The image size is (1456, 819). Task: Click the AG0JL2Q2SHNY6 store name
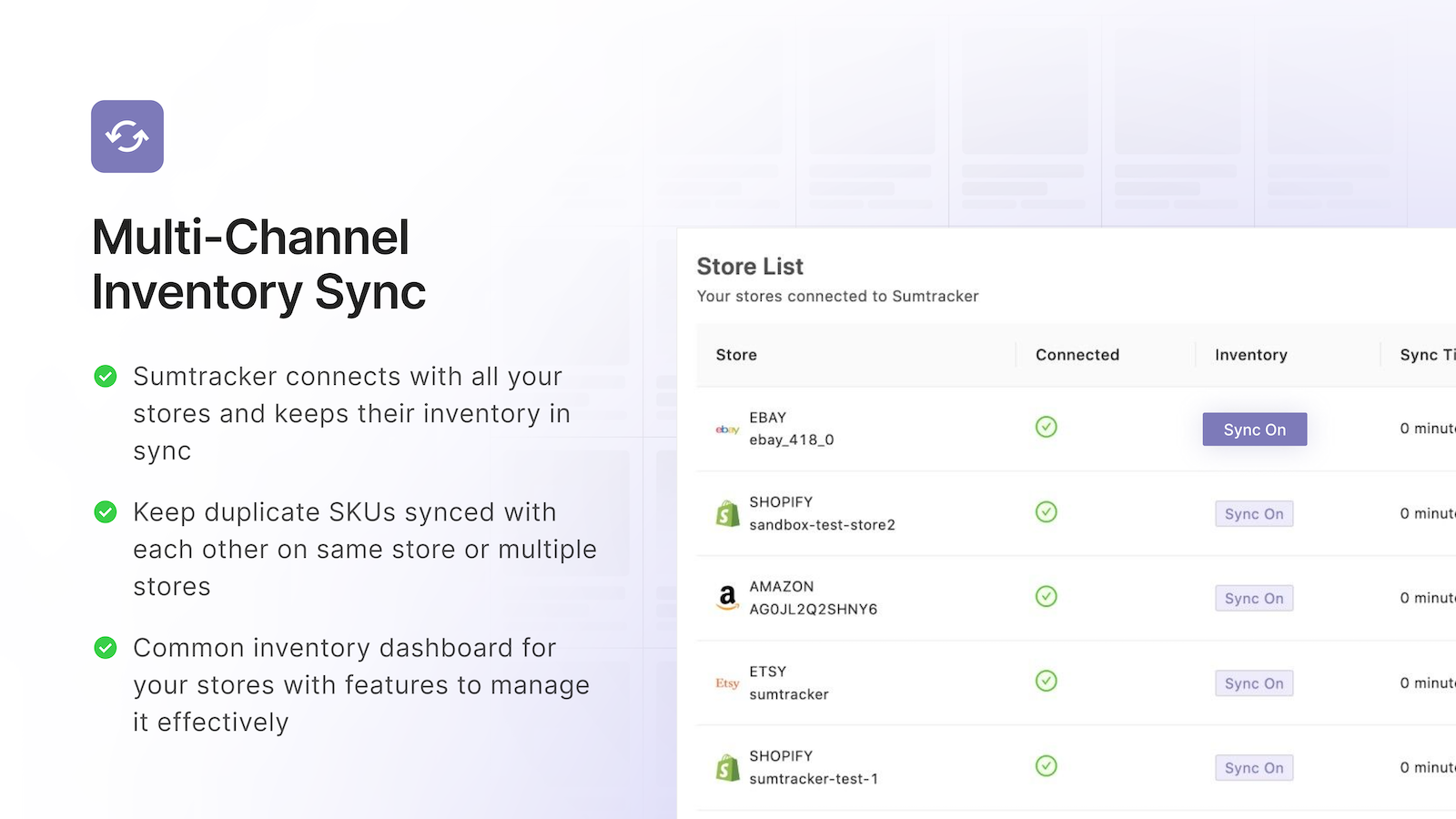[x=814, y=610]
